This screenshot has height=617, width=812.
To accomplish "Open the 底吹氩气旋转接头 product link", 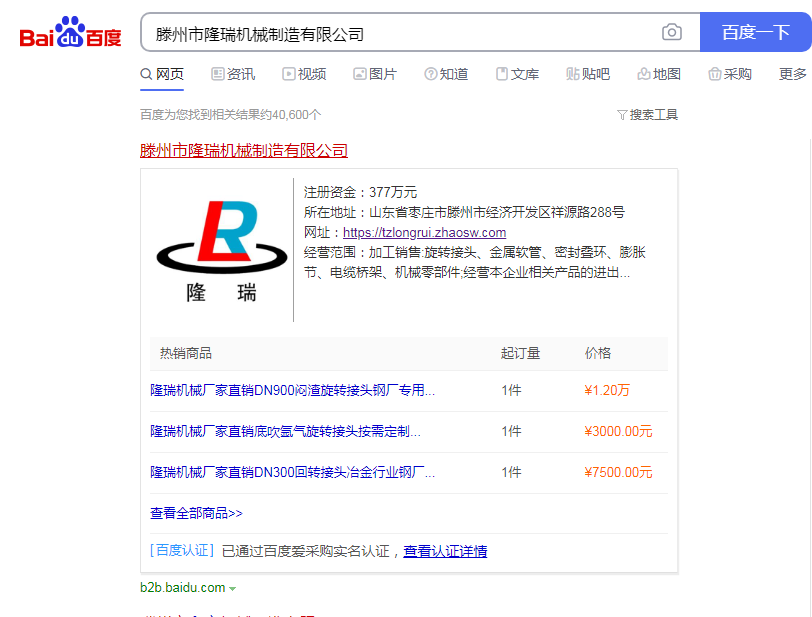I will (285, 431).
